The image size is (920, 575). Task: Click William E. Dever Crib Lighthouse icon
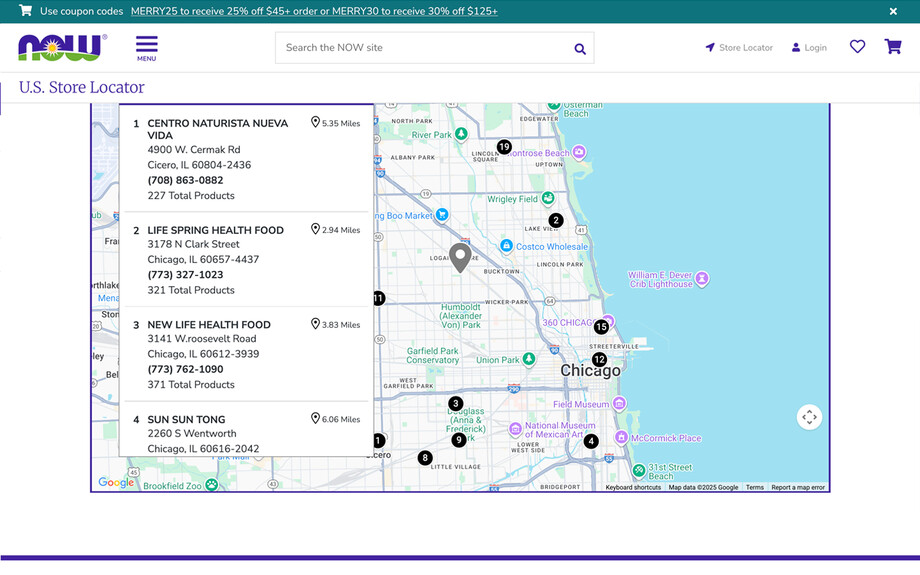tap(702, 279)
